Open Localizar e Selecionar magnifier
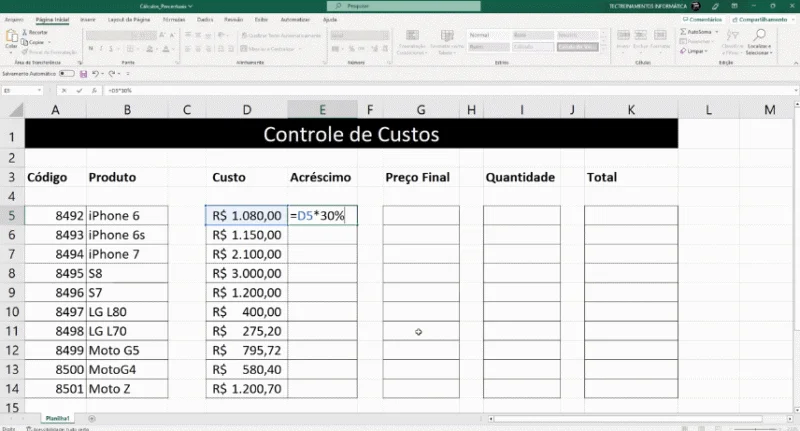Screen dimensions: 800x431 tap(759, 41)
